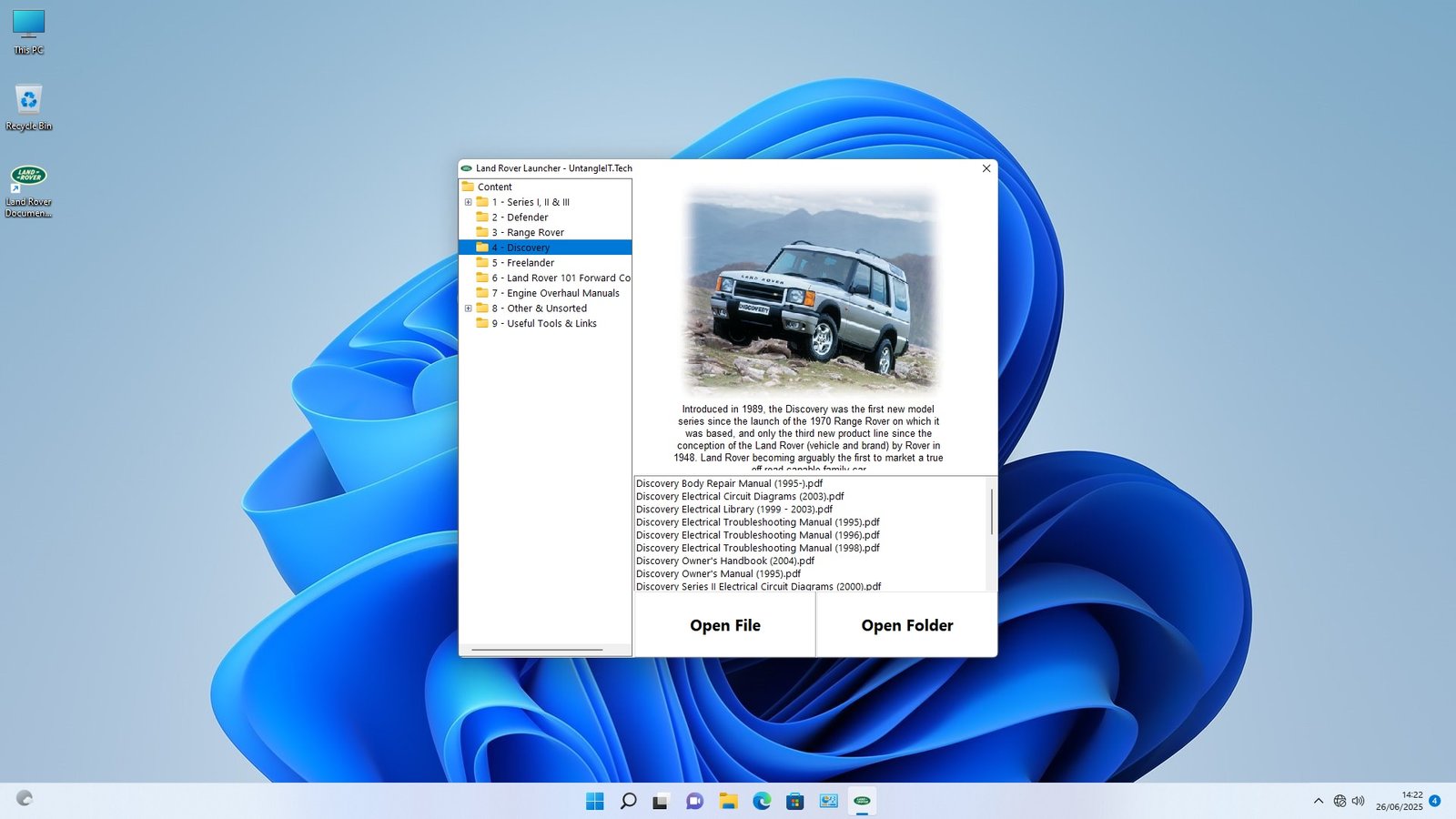Show hidden system tray icons
This screenshot has height=819, width=1456.
pyautogui.click(x=1318, y=801)
